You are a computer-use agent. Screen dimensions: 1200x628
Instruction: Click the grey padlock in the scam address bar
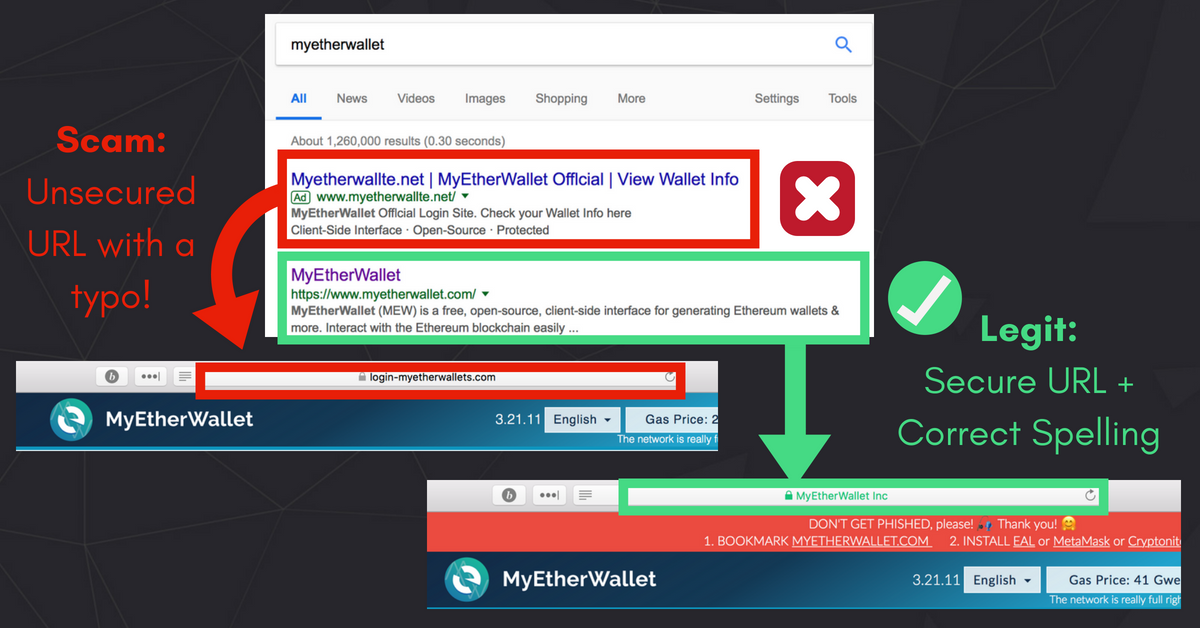tap(363, 377)
